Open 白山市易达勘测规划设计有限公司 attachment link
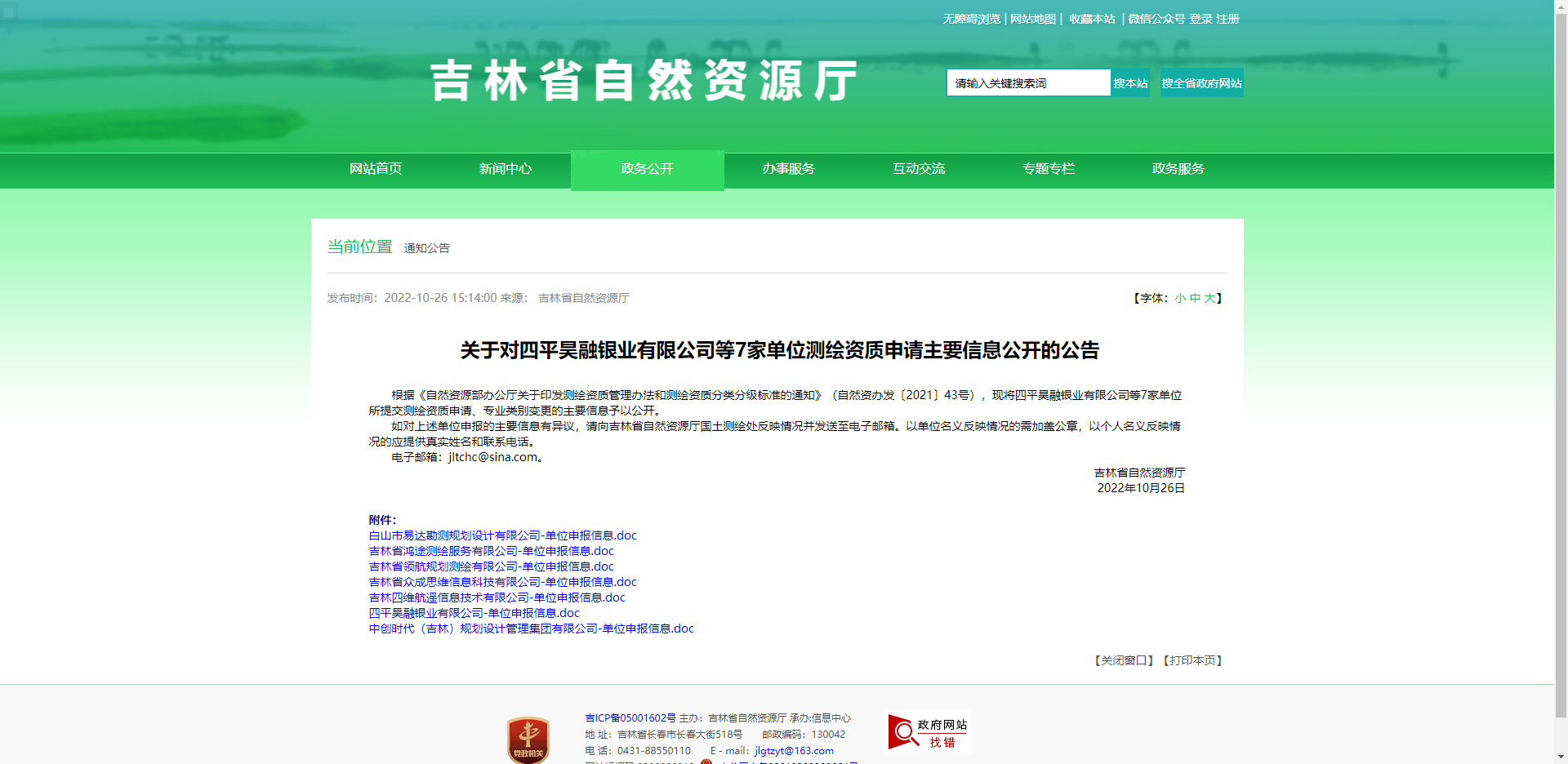The height and width of the screenshot is (764, 1568). point(501,535)
